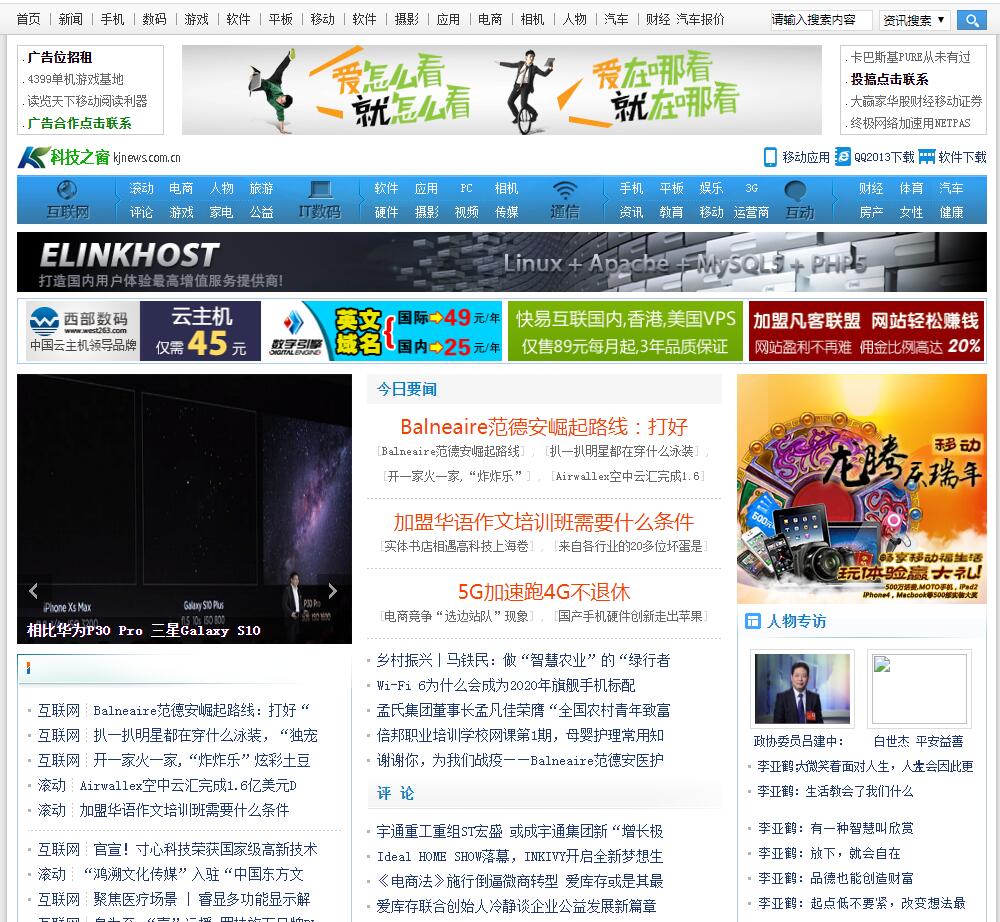The width and height of the screenshot is (1000, 922).
Task: Open the 政协委员吕建中 portrait thumbnail
Action: pyautogui.click(x=802, y=689)
